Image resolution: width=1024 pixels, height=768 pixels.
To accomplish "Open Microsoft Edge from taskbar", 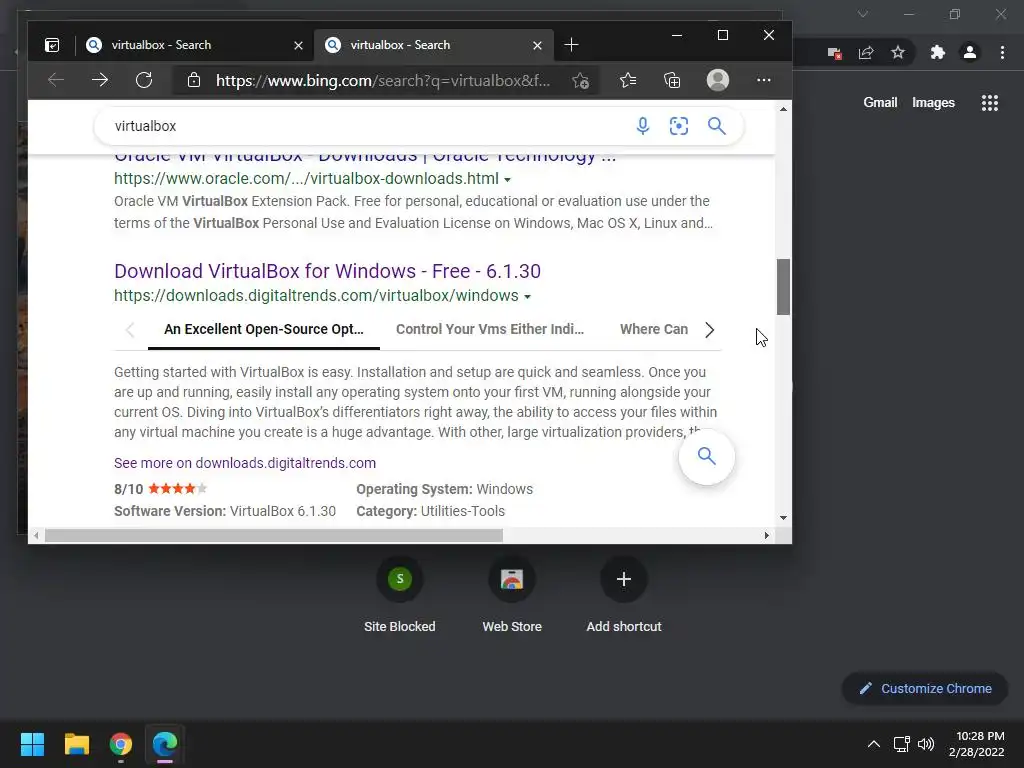I will (165, 744).
